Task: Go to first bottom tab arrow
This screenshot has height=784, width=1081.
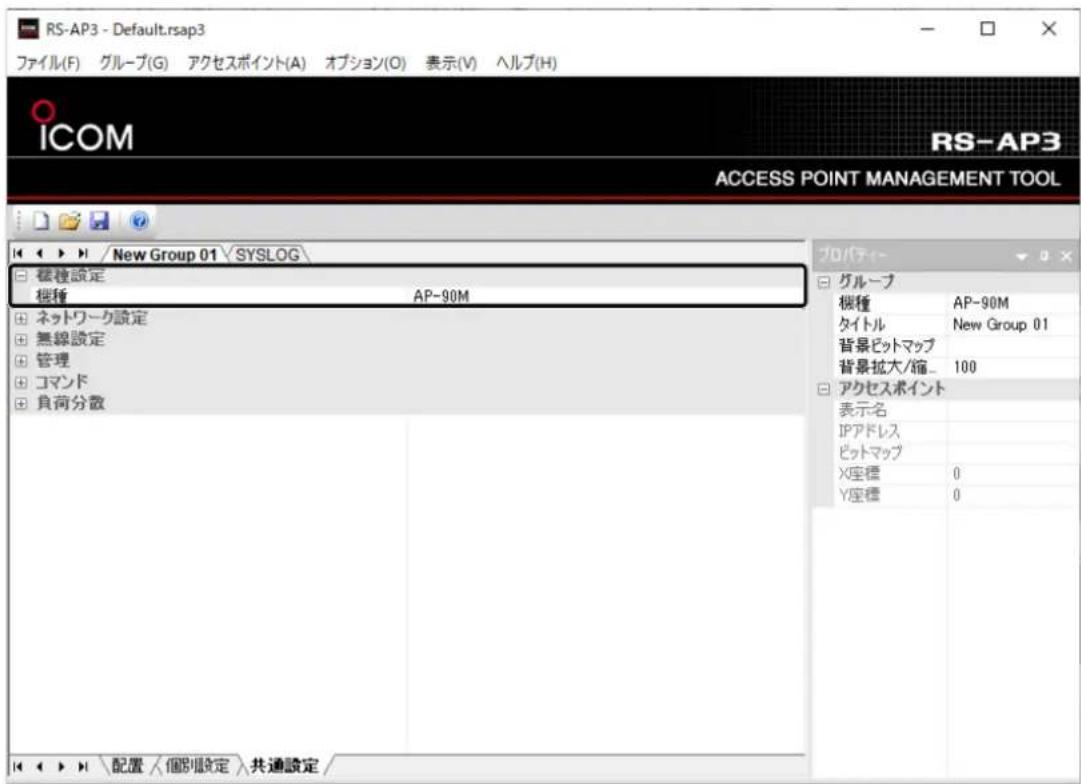Action: [18, 766]
